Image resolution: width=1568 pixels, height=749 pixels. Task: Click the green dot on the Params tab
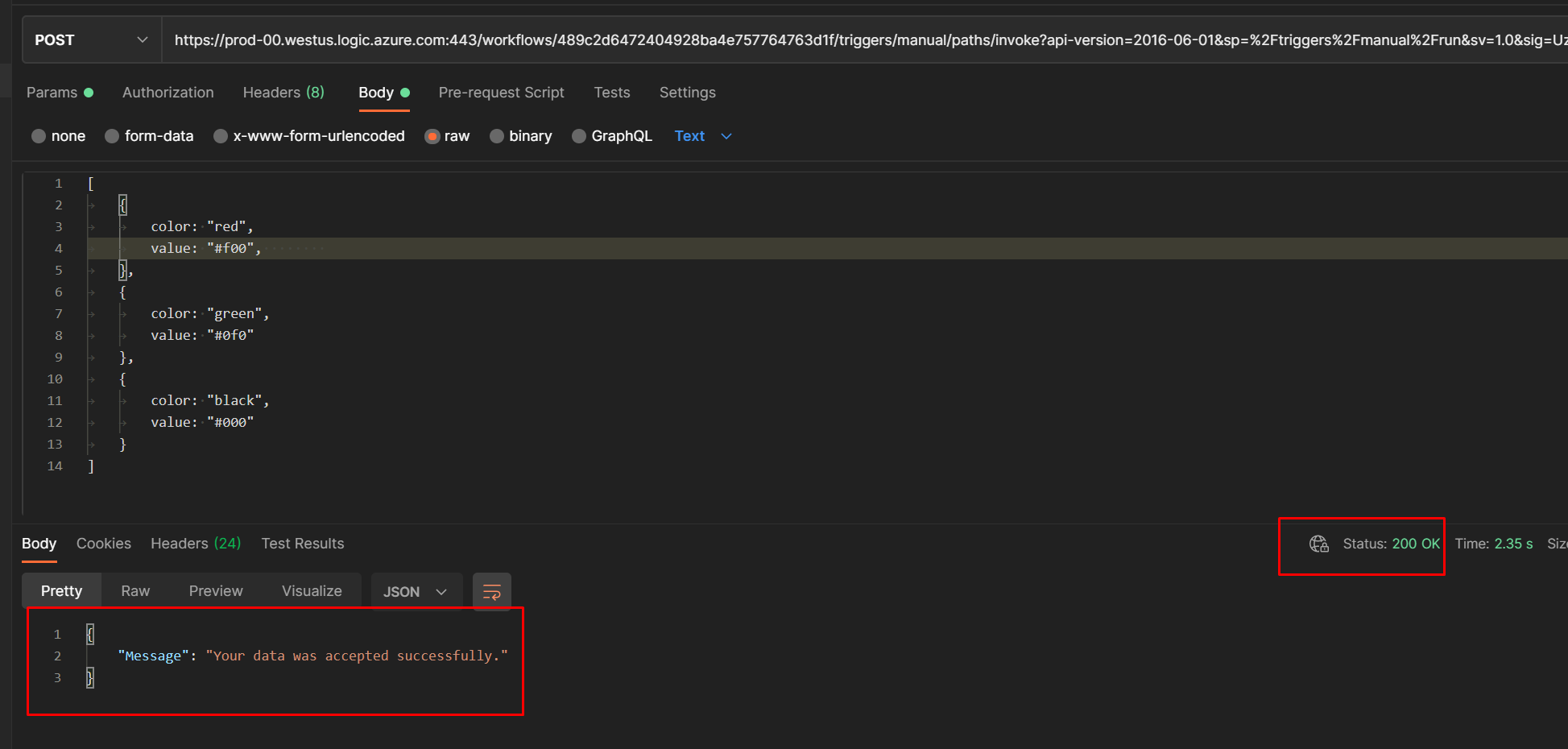pos(89,92)
